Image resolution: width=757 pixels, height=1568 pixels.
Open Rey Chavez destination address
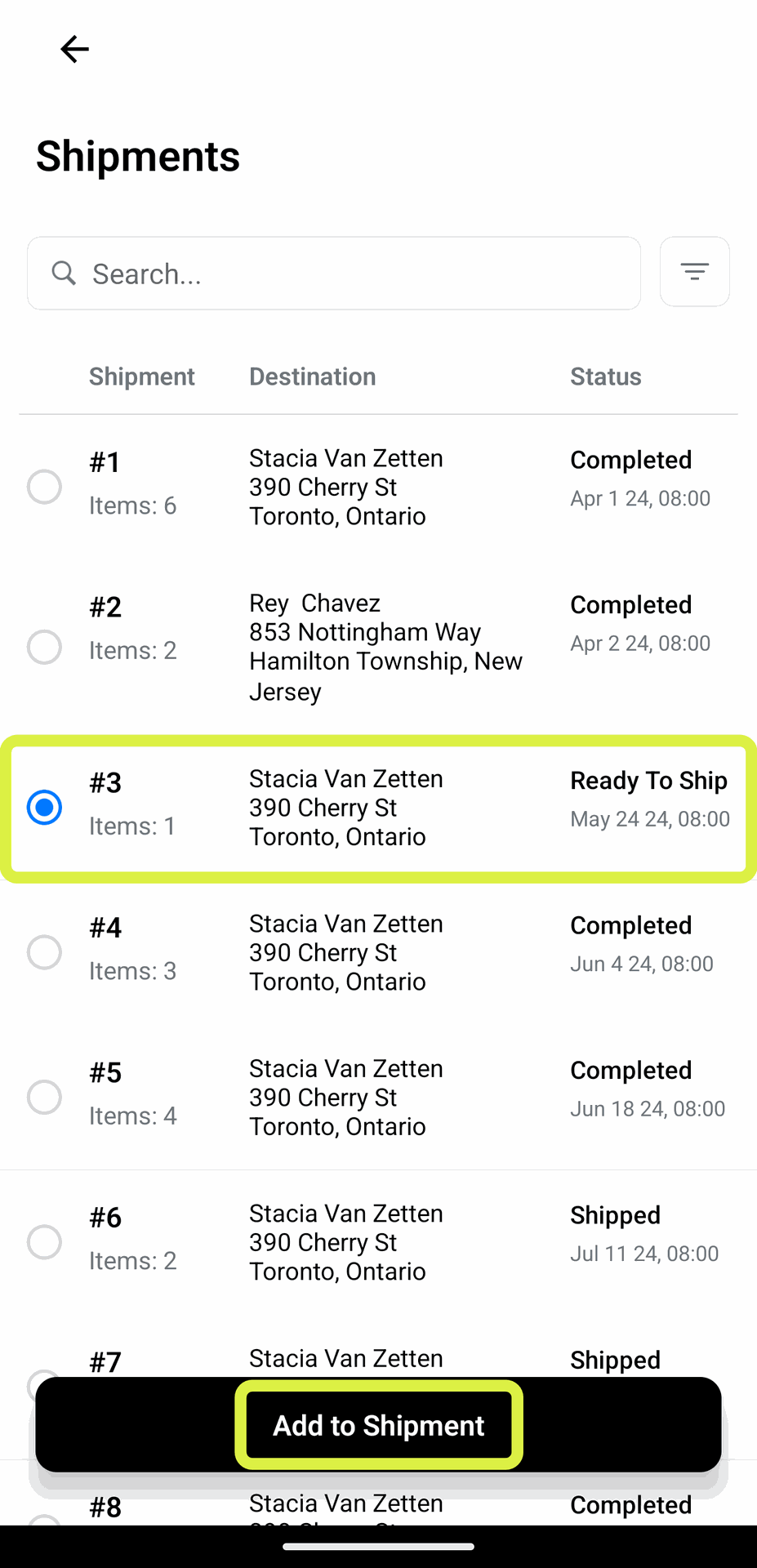click(385, 647)
